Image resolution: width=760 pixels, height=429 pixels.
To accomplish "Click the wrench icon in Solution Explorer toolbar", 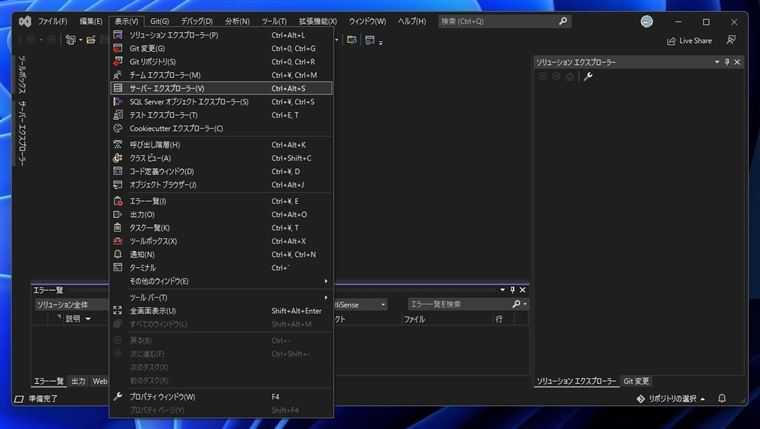I will (x=588, y=77).
